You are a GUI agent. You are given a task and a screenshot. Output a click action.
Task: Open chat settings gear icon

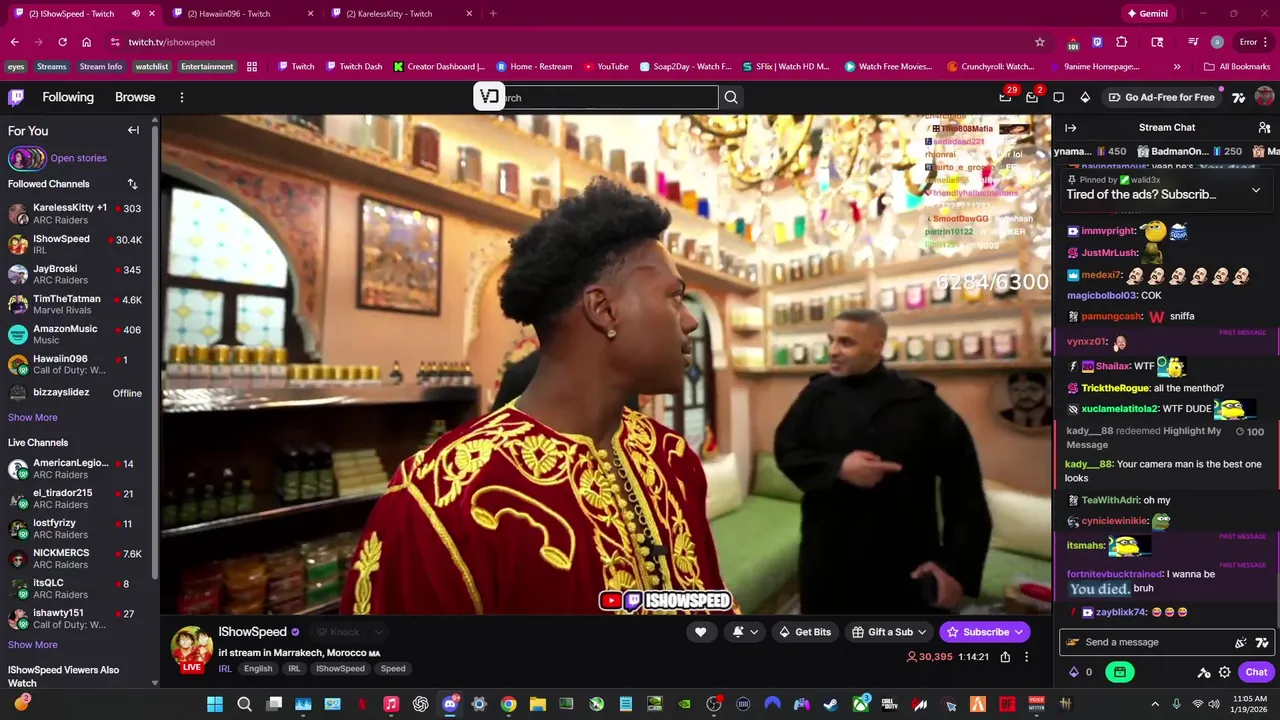point(1224,672)
